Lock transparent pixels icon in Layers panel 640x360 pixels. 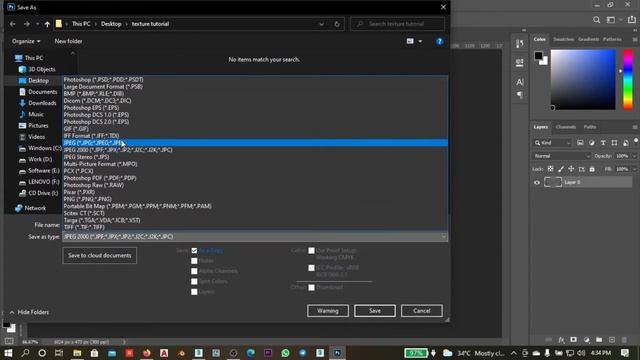(550, 169)
